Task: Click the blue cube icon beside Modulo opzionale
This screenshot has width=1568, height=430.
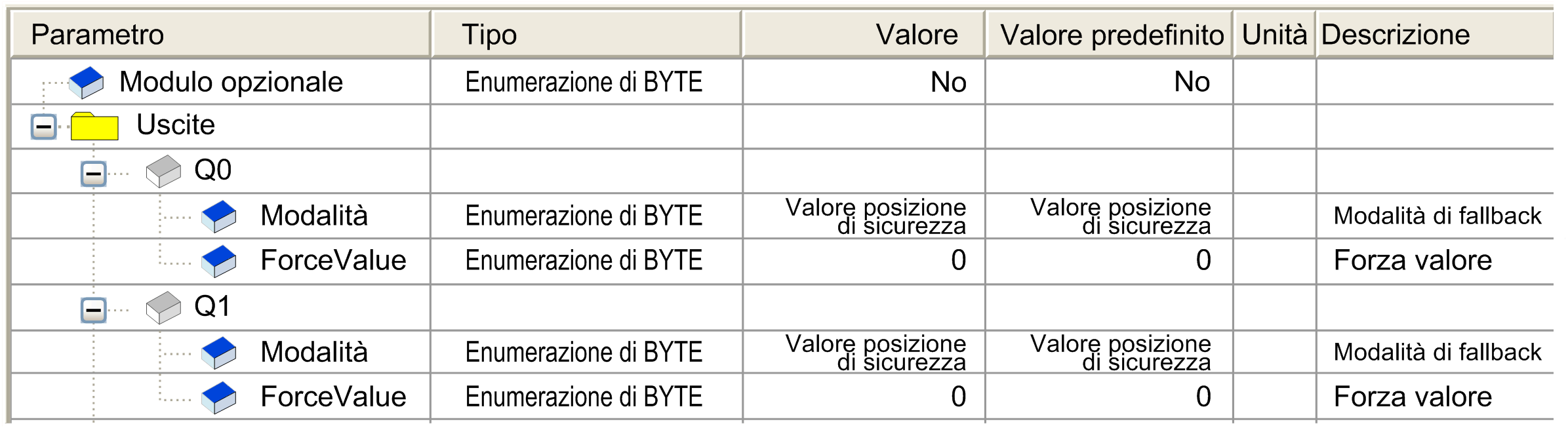Action: (x=87, y=83)
